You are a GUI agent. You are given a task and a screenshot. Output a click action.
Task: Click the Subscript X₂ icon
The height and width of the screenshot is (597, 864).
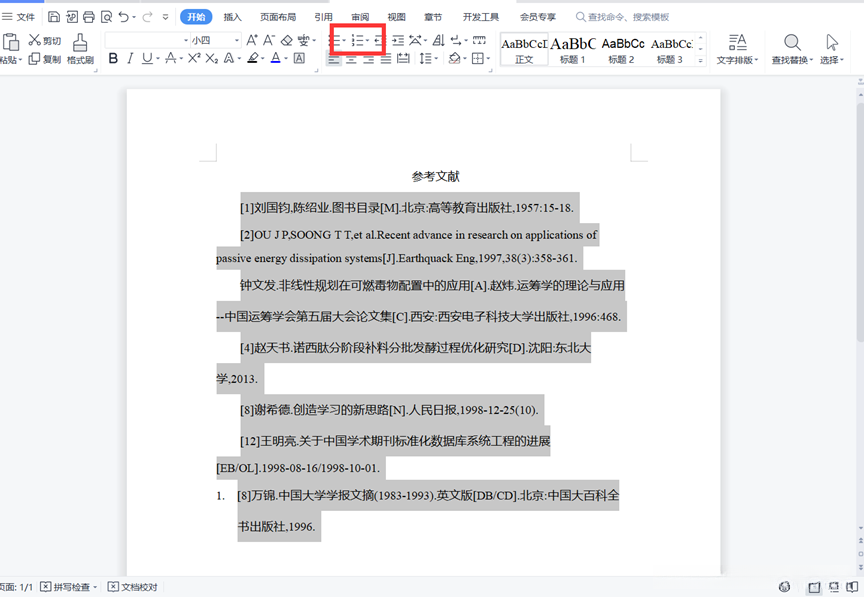click(x=212, y=58)
